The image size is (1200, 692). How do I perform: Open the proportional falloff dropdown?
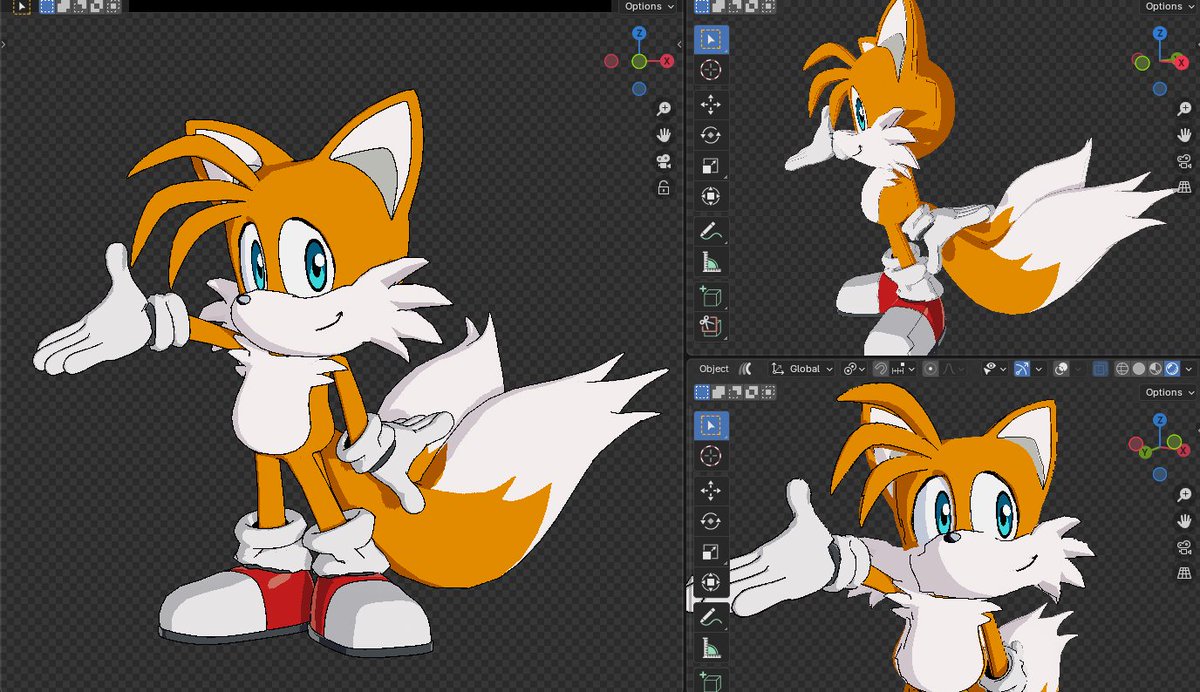[x=955, y=369]
